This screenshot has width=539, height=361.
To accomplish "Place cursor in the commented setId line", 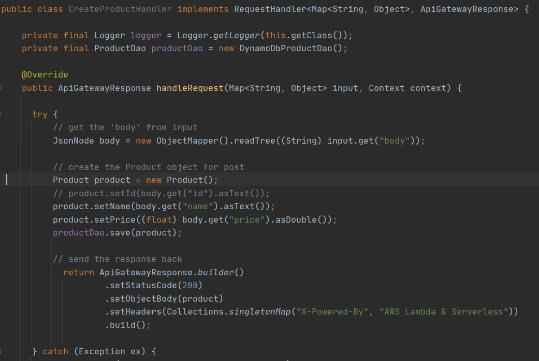I will click(x=161, y=194).
